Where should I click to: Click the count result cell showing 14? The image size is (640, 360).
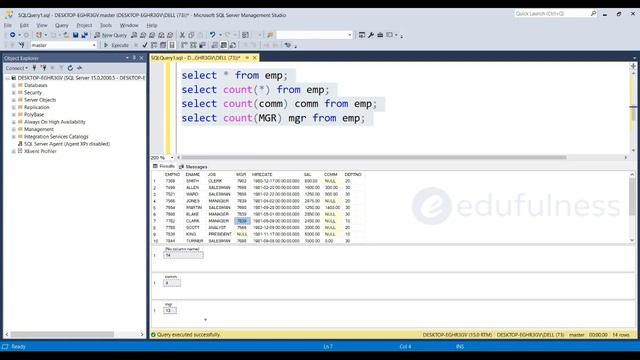click(x=183, y=256)
